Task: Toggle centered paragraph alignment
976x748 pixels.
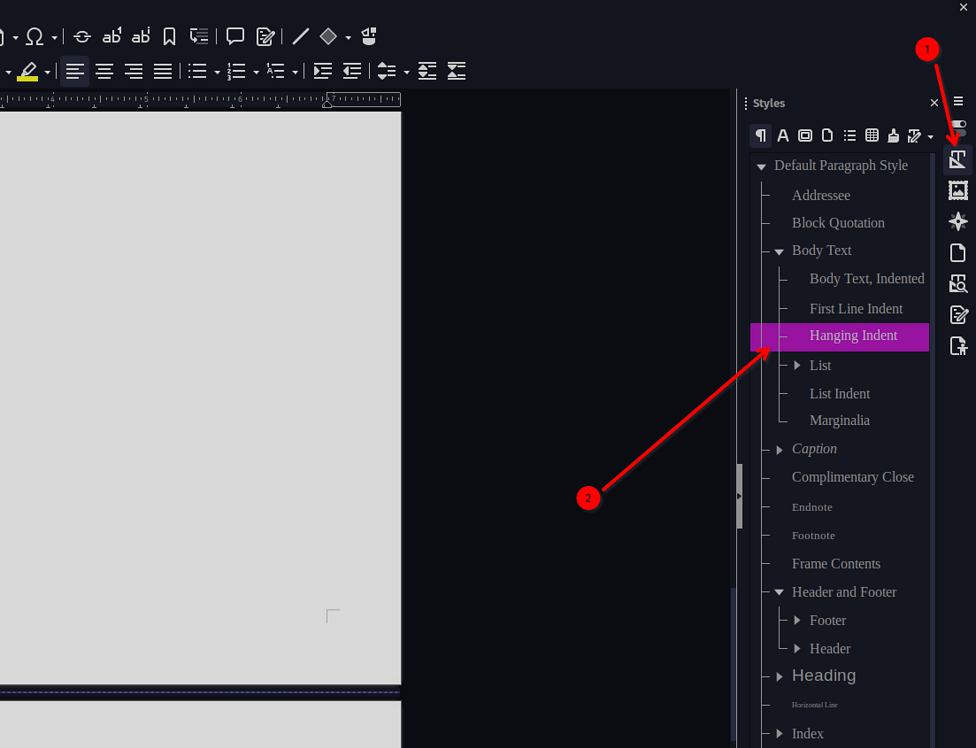Action: [x=105, y=71]
